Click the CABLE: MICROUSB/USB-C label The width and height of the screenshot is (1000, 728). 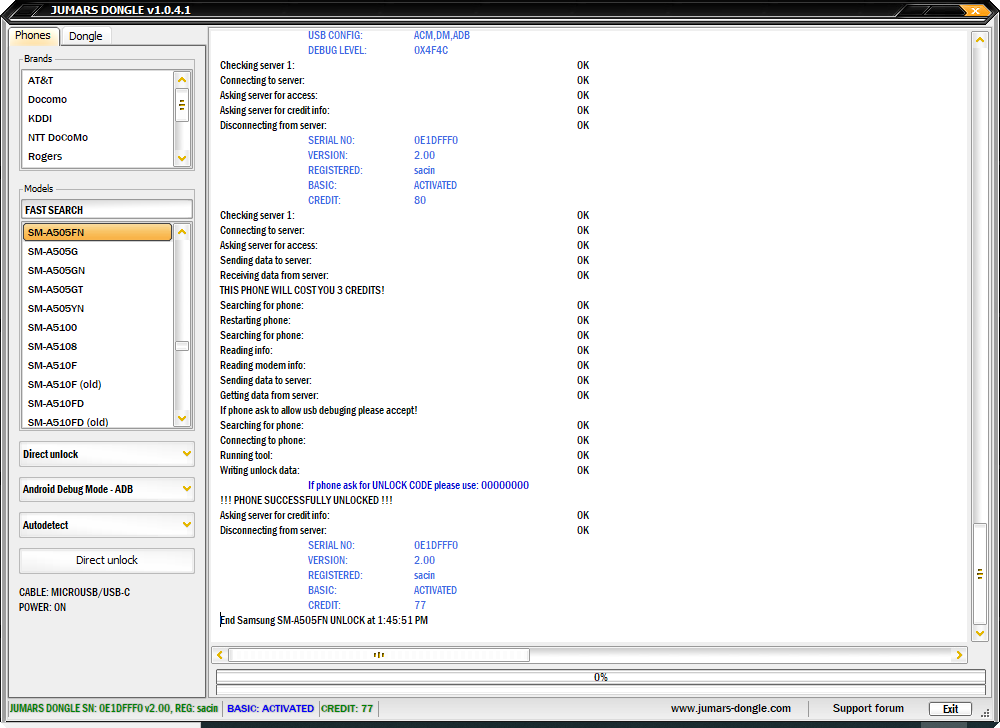pyautogui.click(x=75, y=592)
